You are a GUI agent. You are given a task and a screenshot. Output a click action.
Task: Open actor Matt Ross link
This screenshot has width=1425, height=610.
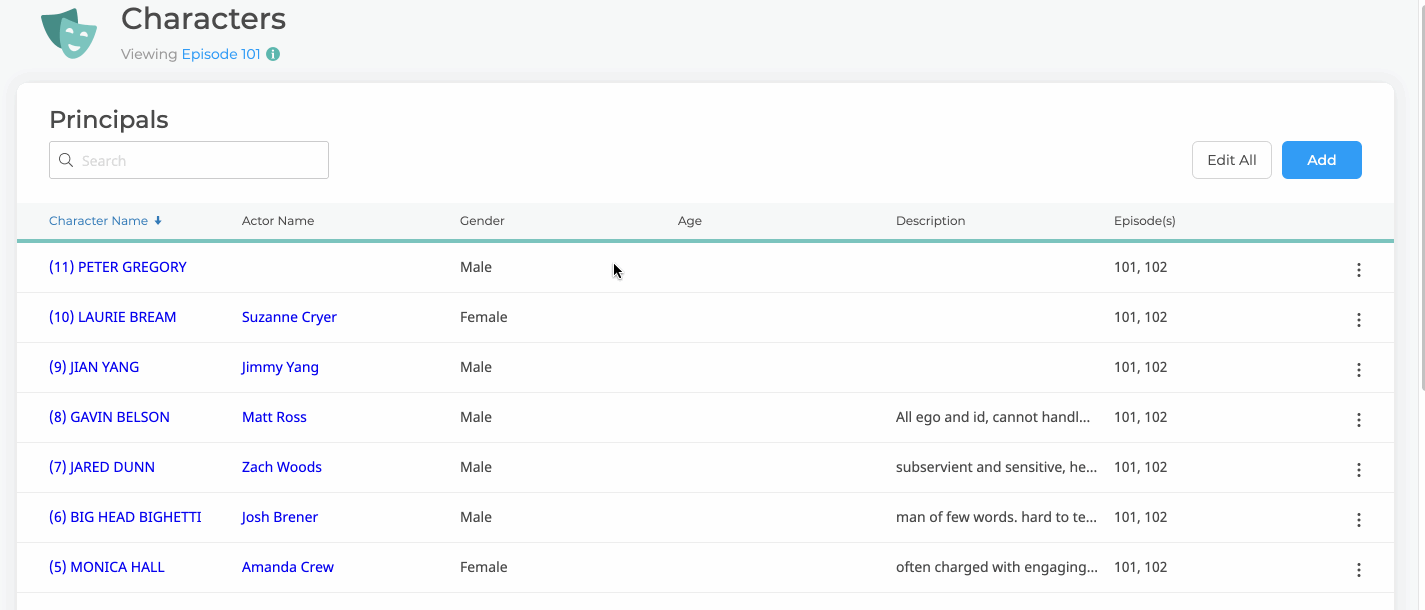click(274, 417)
